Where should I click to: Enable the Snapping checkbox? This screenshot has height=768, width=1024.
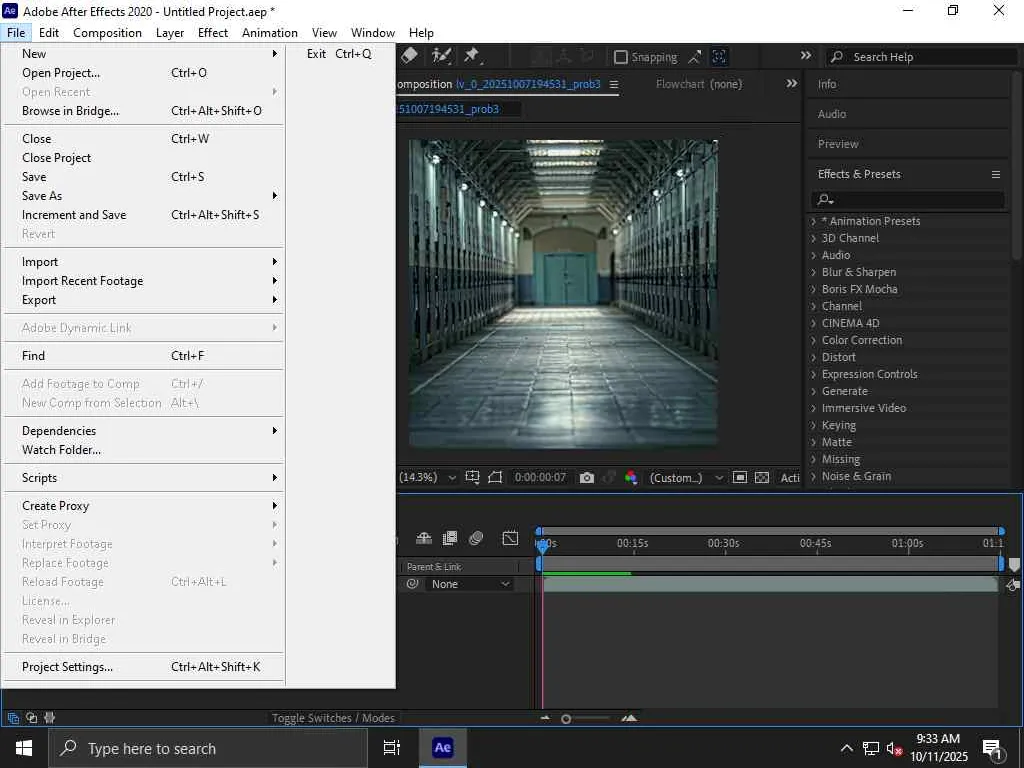coord(621,57)
